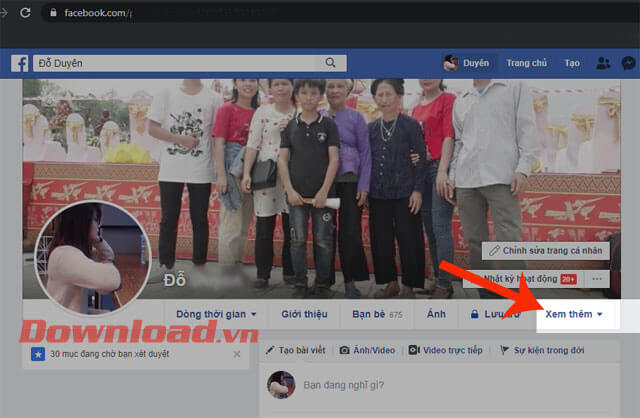Image resolution: width=640 pixels, height=418 pixels.
Task: Switch to the Ảnh tab
Action: [x=436, y=314]
